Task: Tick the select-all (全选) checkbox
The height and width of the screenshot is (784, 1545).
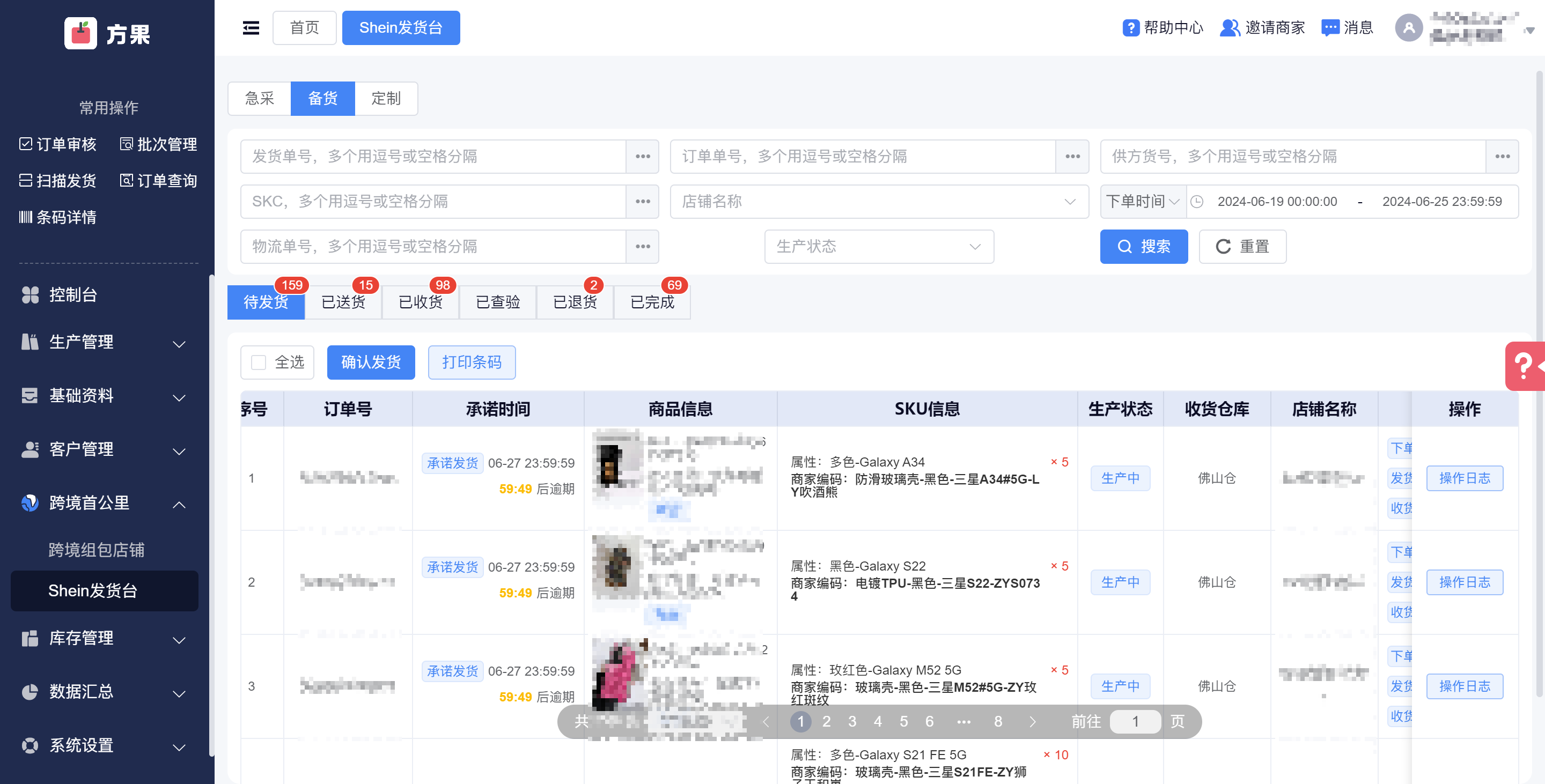Action: pos(259,362)
